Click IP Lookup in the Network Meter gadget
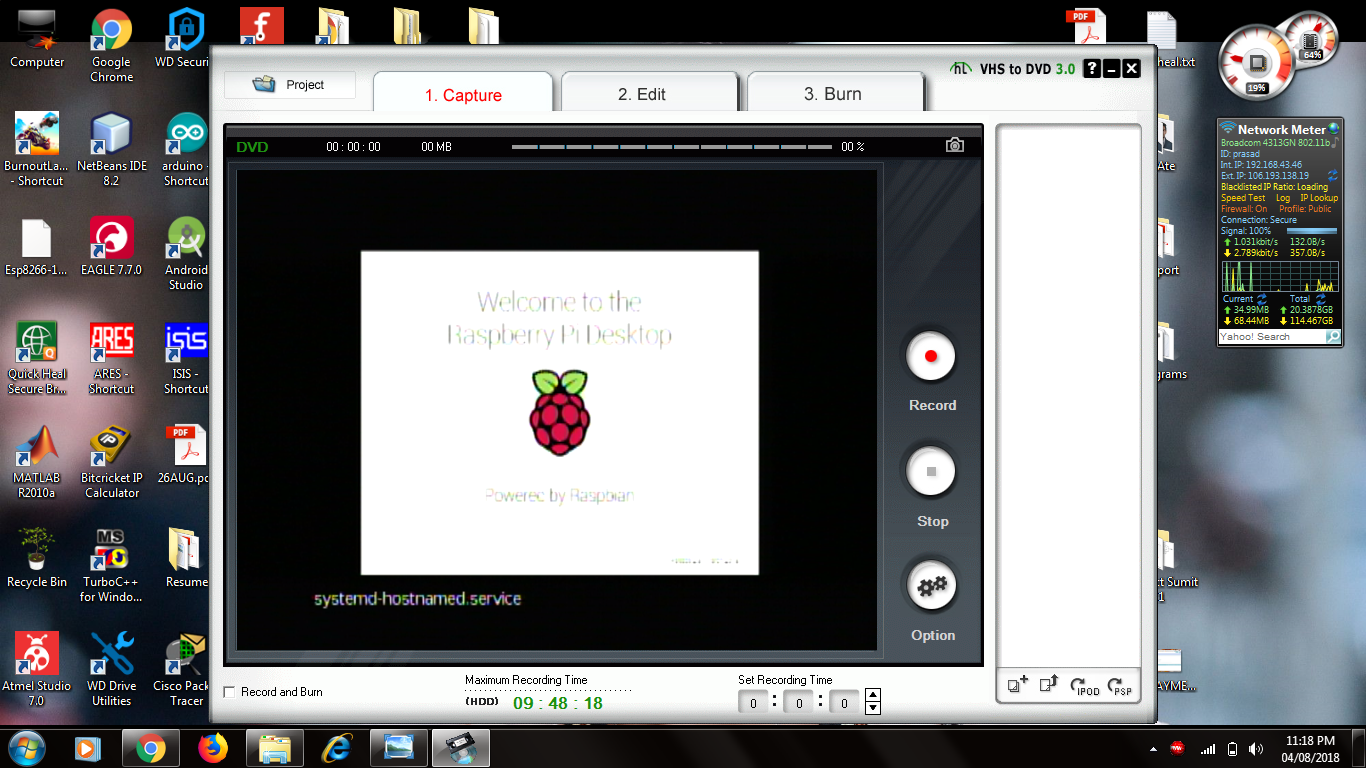This screenshot has height=768, width=1366. 1319,198
